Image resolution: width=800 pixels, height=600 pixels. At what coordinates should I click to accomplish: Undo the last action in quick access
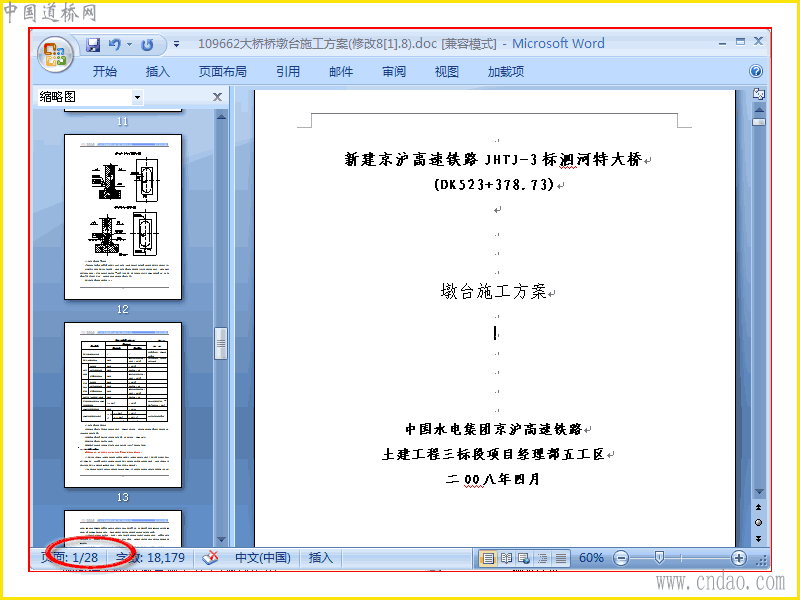tap(115, 45)
